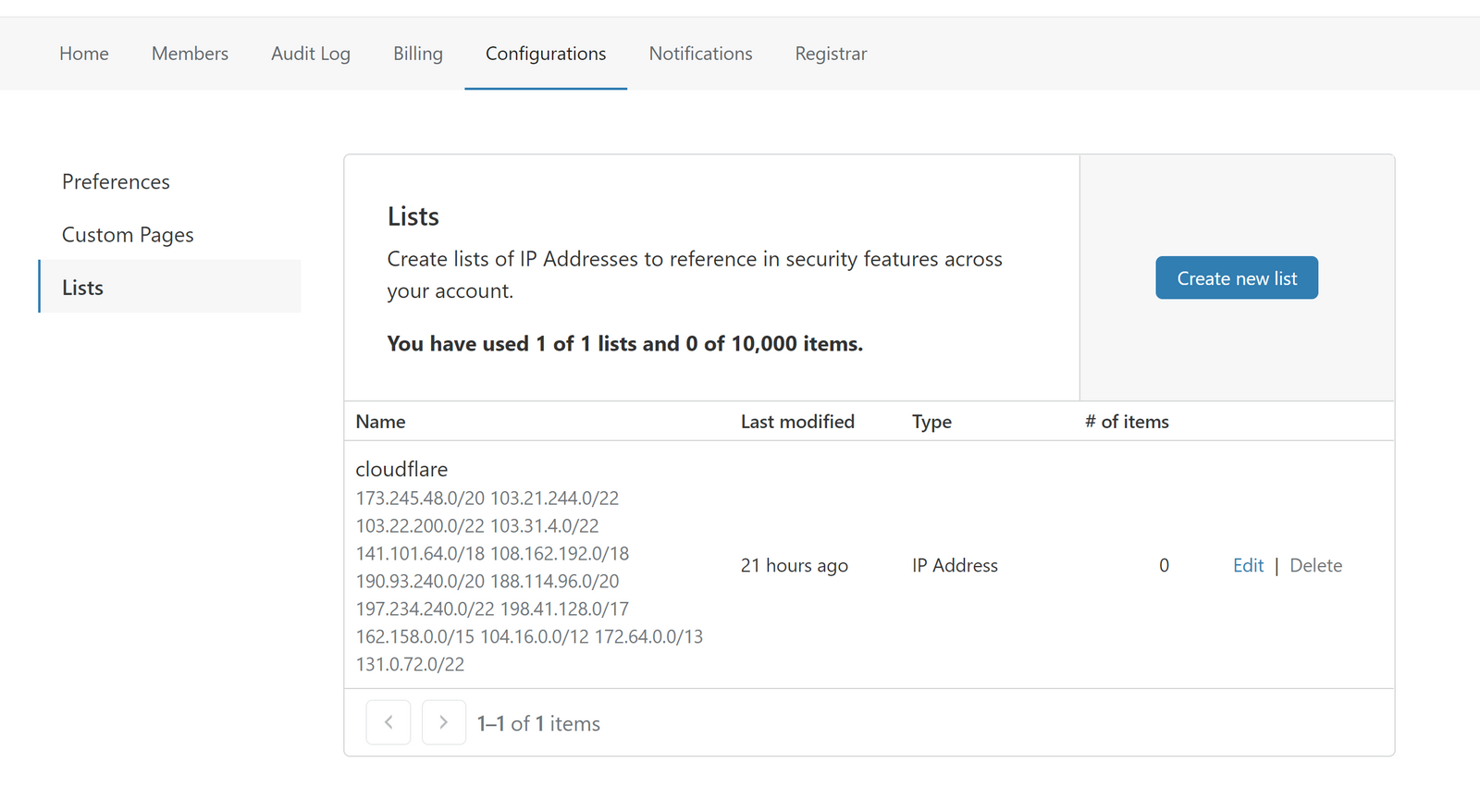Go to next page of lists

[x=444, y=722]
